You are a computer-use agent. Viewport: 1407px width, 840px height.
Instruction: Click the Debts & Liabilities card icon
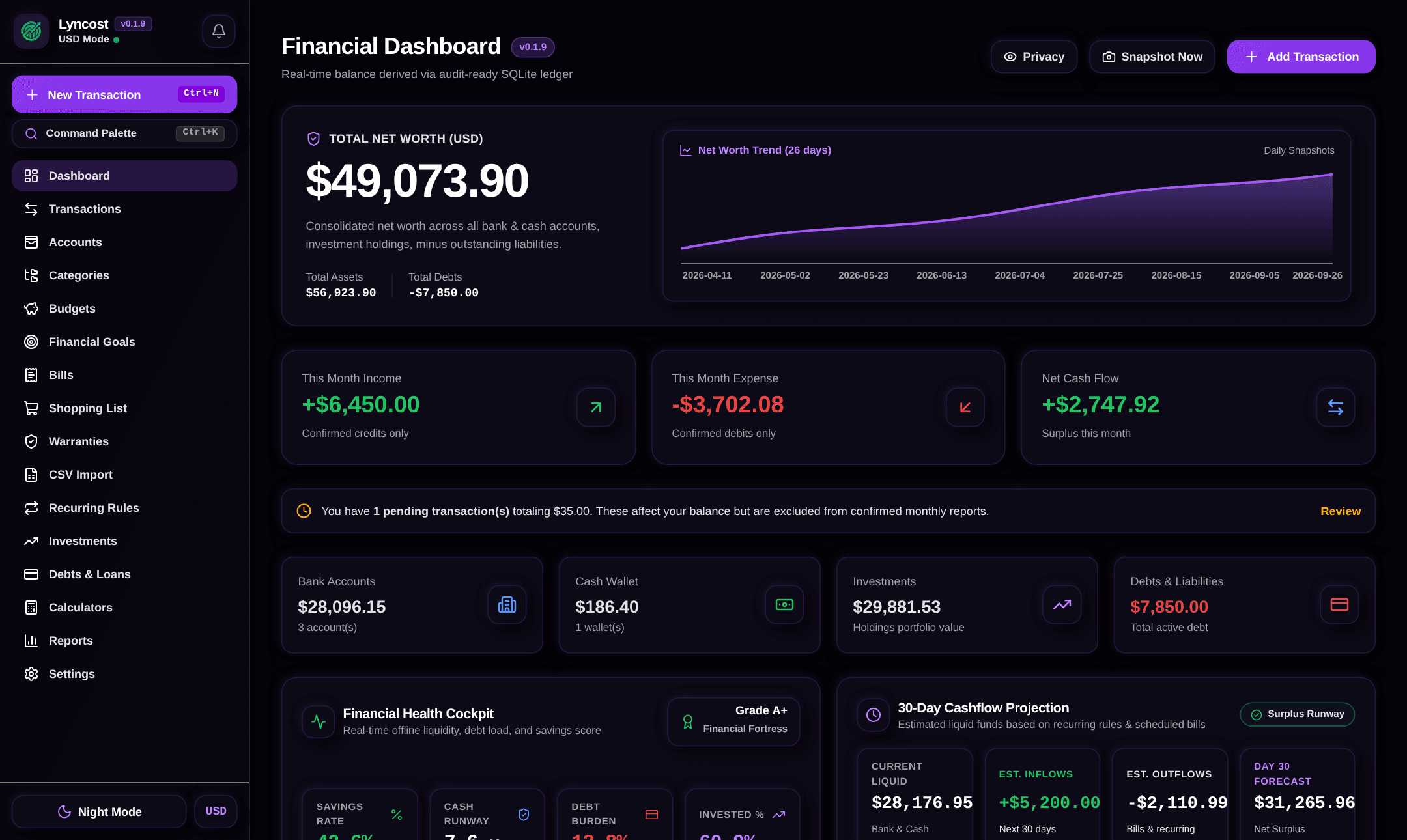coord(1339,605)
